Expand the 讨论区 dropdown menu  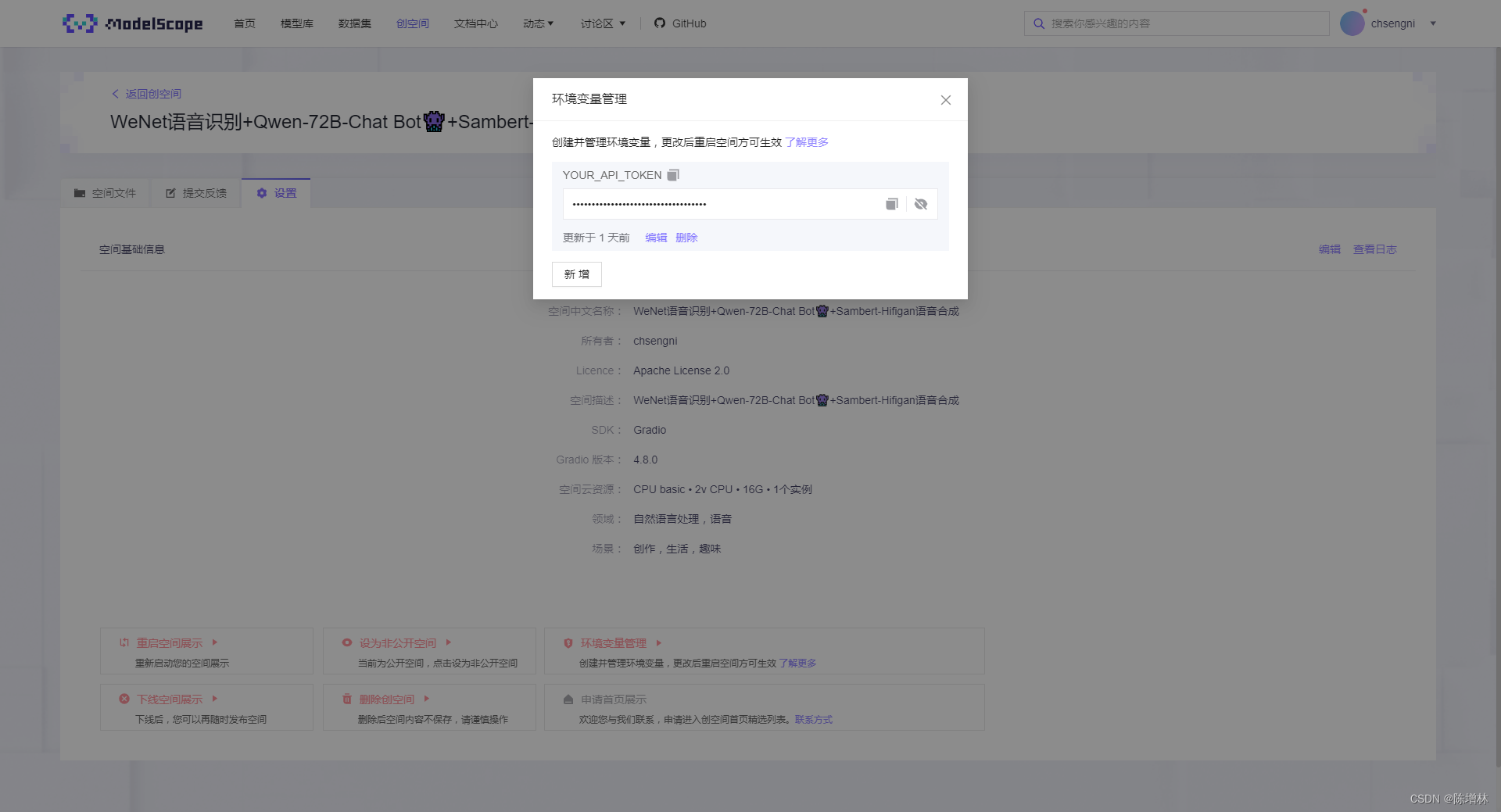(x=603, y=23)
